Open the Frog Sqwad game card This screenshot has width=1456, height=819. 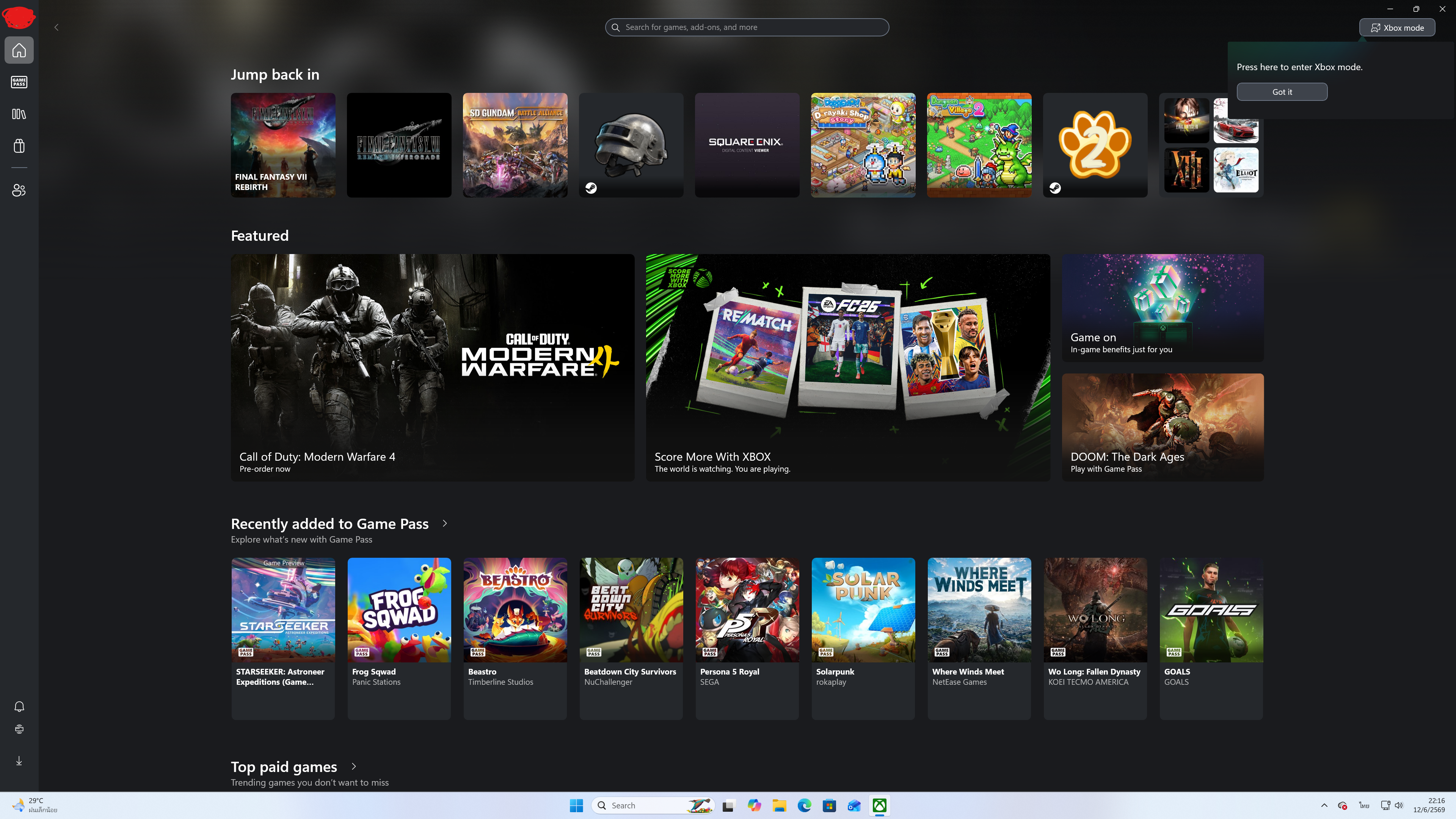click(399, 639)
